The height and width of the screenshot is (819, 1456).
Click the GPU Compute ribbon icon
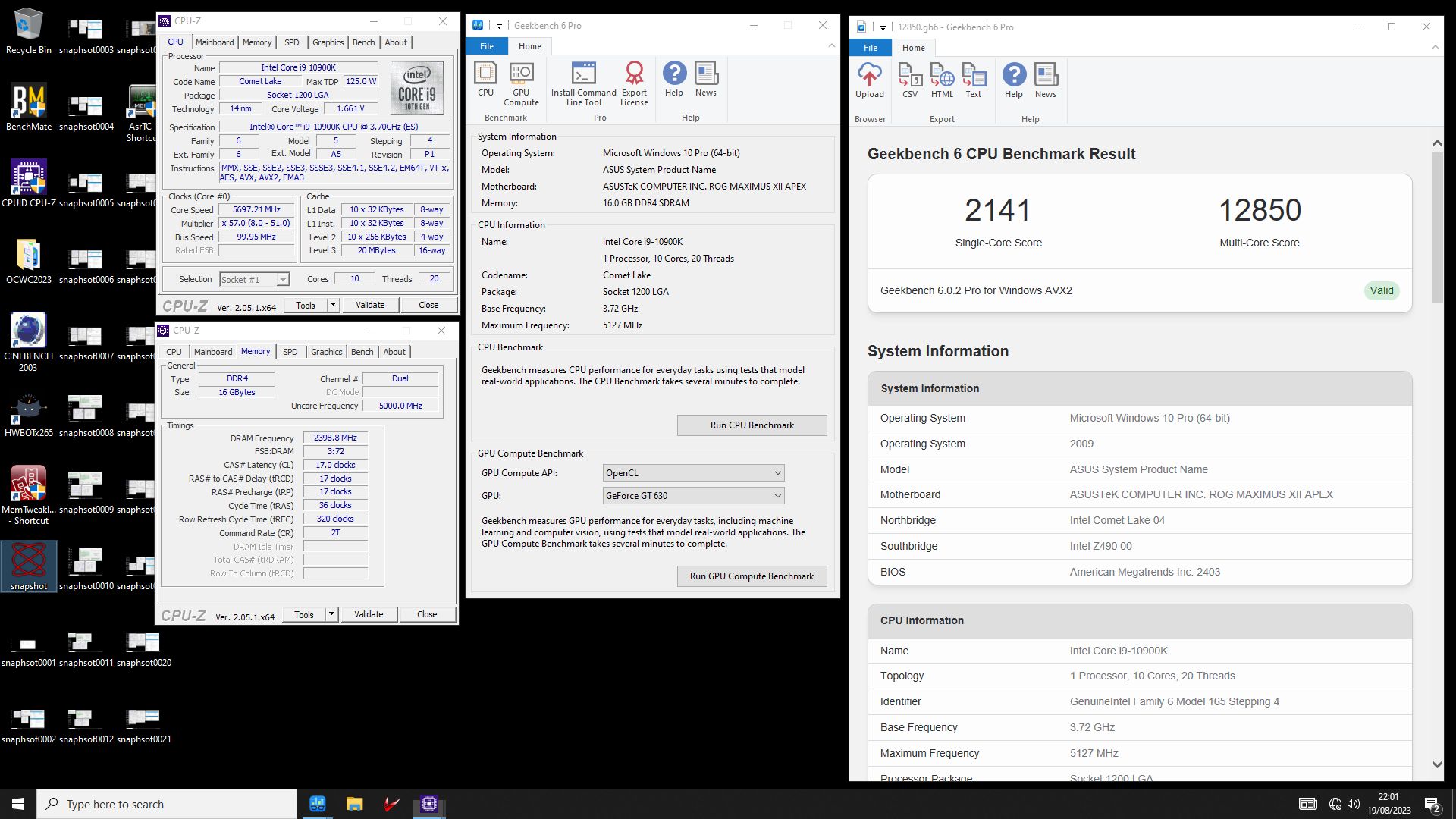click(521, 83)
